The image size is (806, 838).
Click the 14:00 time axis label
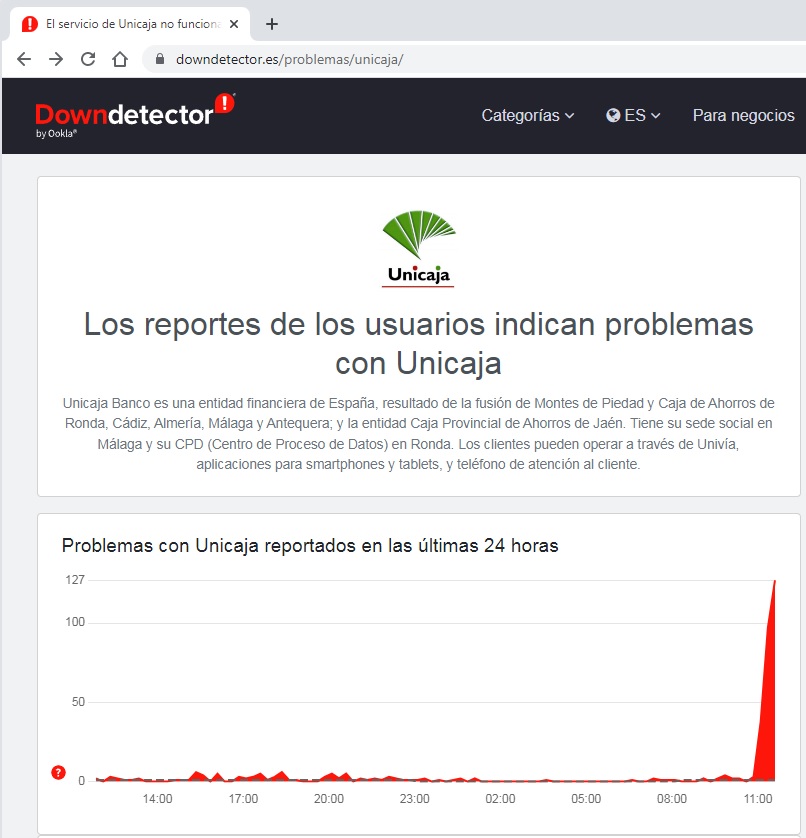(x=157, y=798)
